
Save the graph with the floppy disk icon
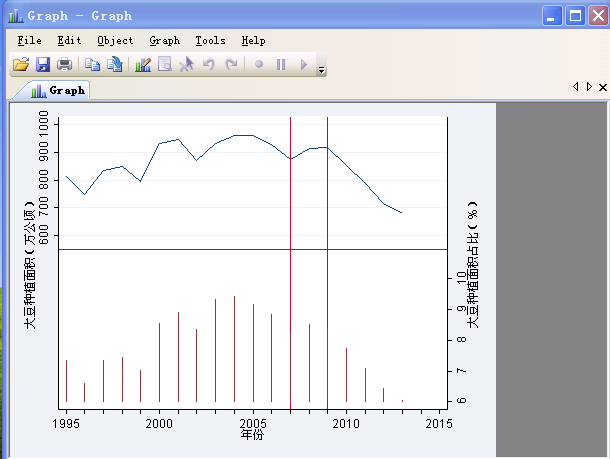[43, 65]
